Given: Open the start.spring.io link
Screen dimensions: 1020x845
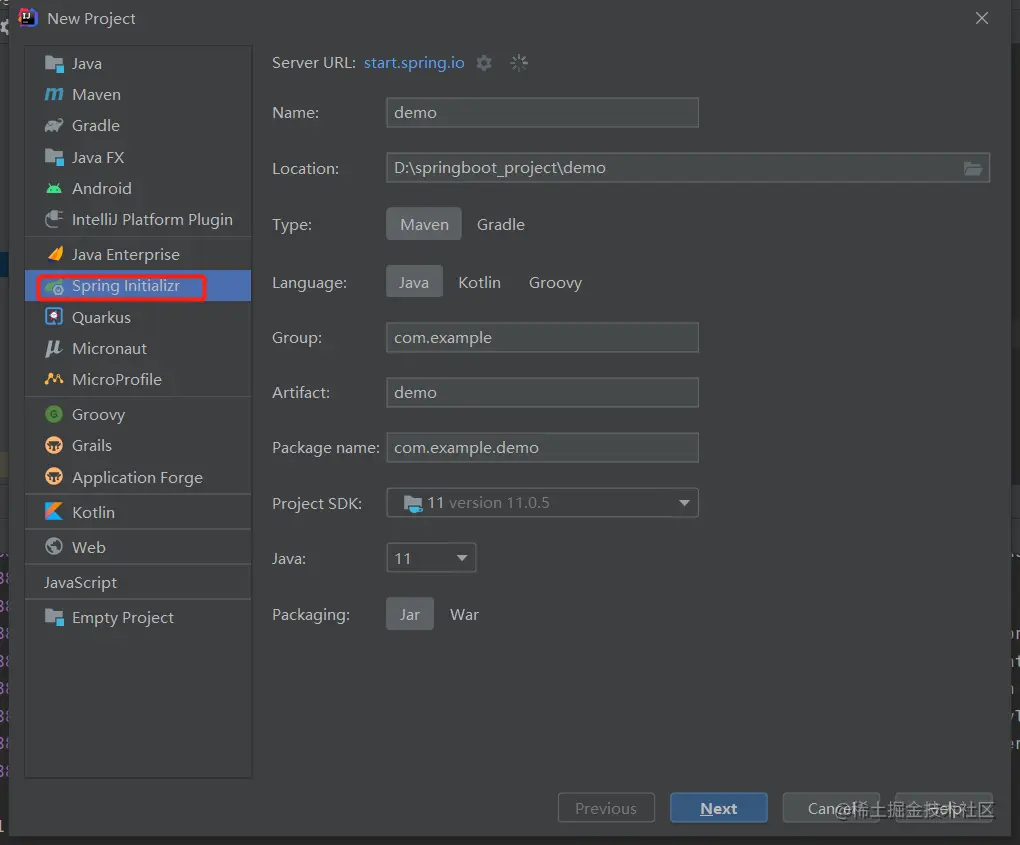Looking at the screenshot, I should (x=414, y=63).
